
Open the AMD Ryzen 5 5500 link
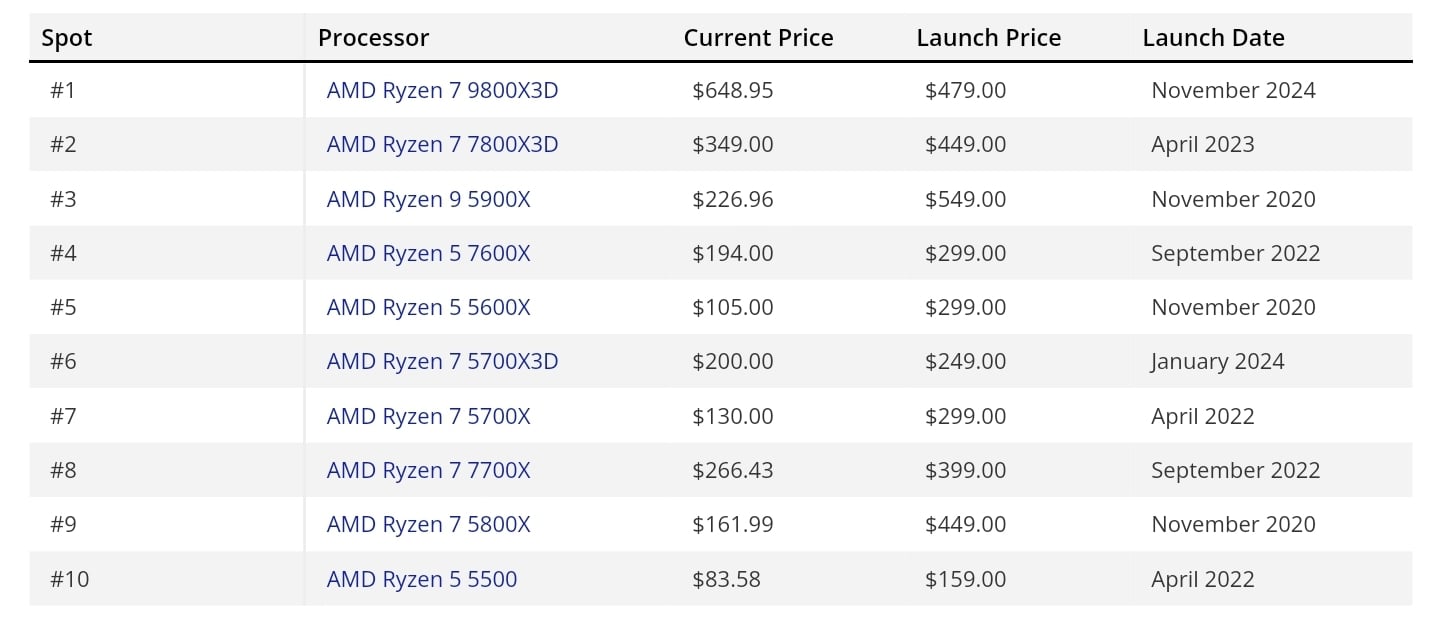click(422, 579)
